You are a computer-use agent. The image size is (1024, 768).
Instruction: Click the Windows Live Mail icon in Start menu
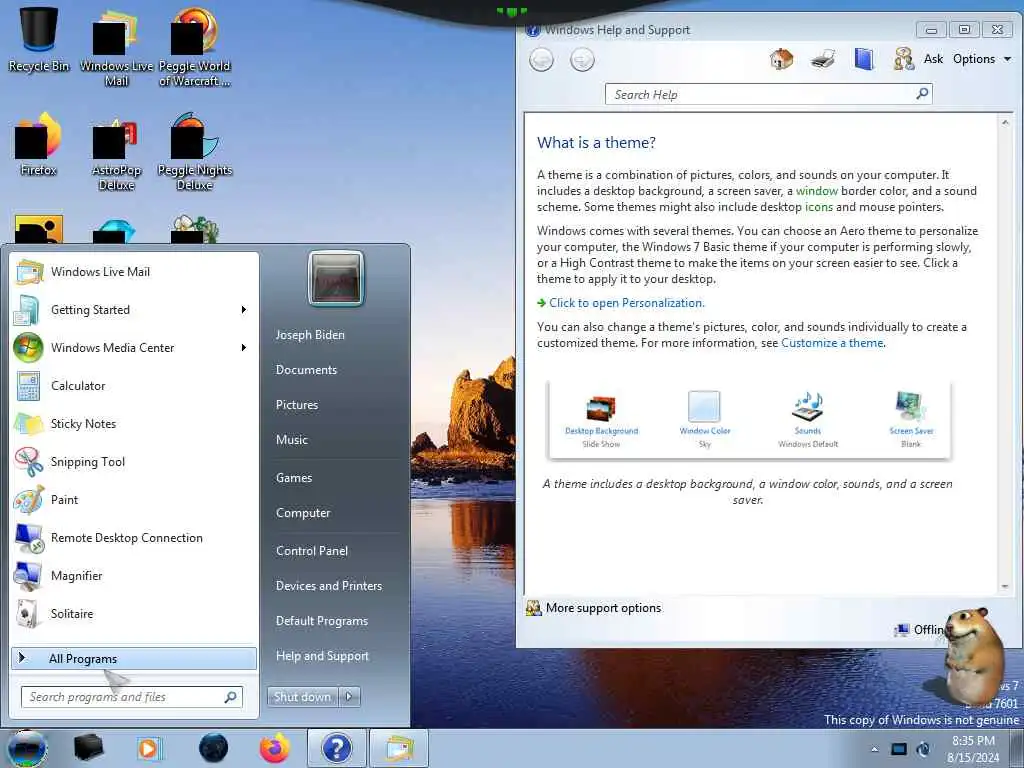(x=29, y=272)
